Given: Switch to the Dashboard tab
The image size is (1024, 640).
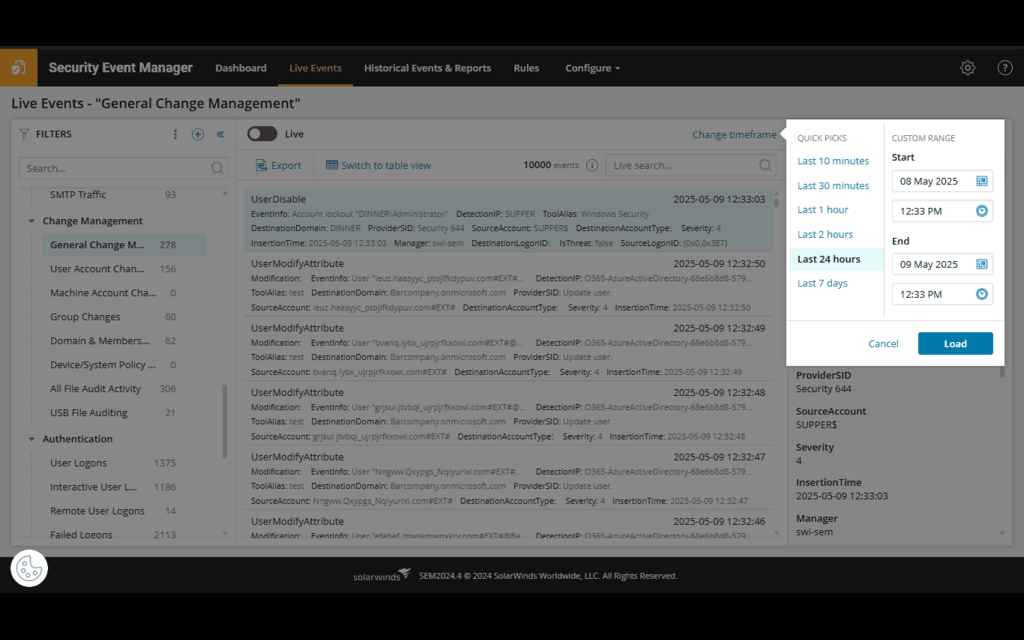Looking at the screenshot, I should (241, 68).
